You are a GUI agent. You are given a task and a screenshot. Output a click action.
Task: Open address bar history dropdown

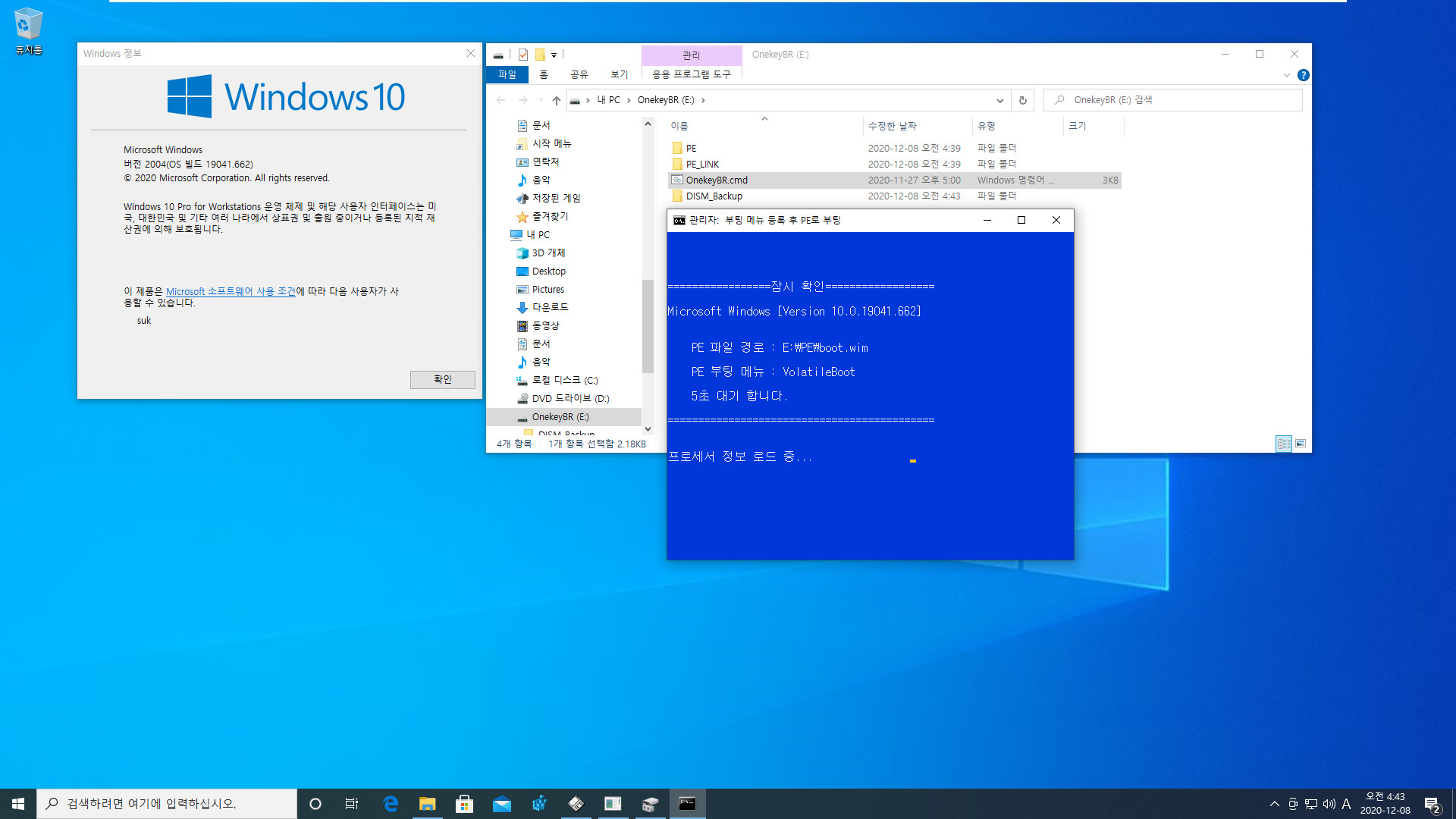(x=999, y=100)
